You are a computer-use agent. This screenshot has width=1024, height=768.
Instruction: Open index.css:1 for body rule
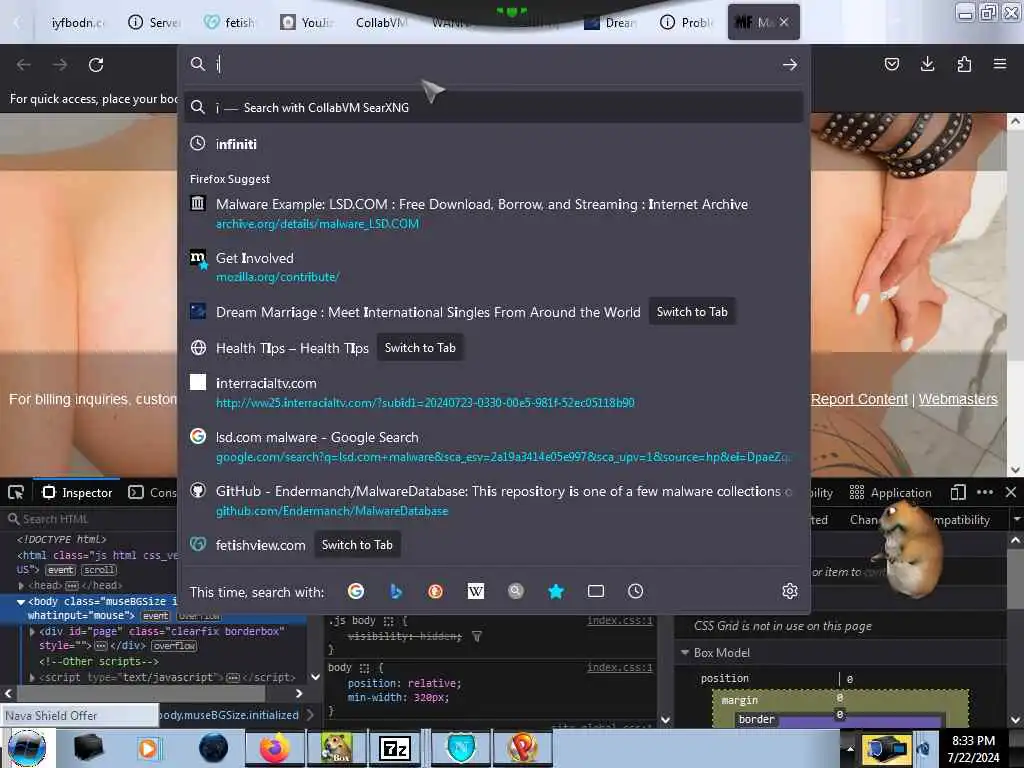(619, 667)
